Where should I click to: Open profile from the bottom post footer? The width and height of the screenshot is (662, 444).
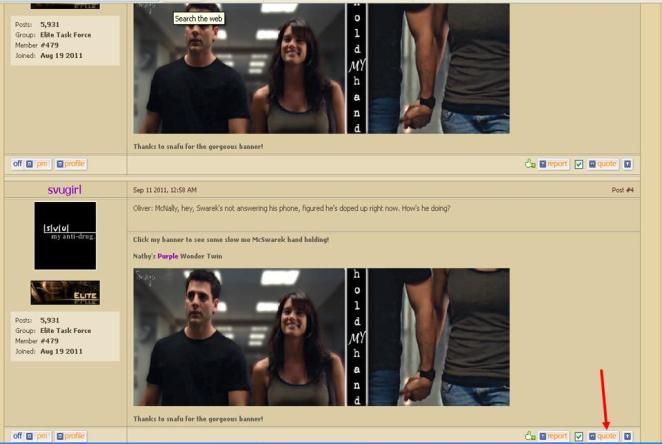71,436
